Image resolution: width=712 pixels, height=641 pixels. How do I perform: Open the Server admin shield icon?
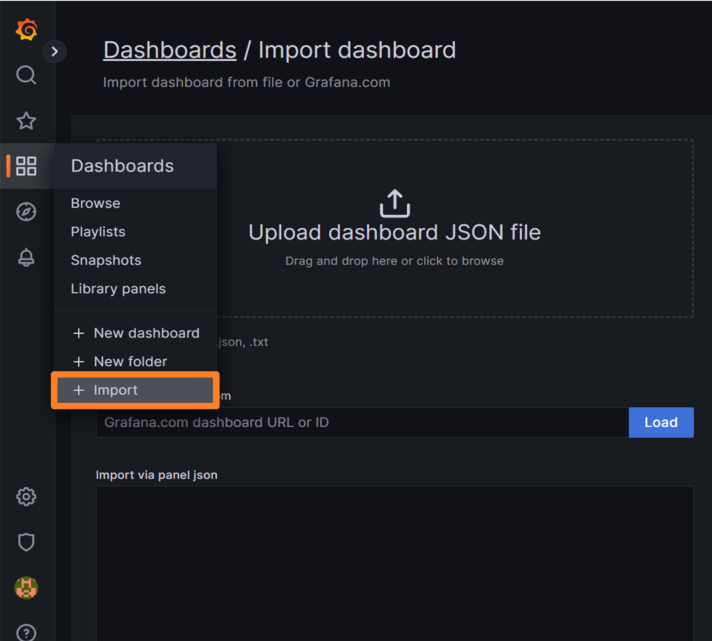[x=26, y=542]
